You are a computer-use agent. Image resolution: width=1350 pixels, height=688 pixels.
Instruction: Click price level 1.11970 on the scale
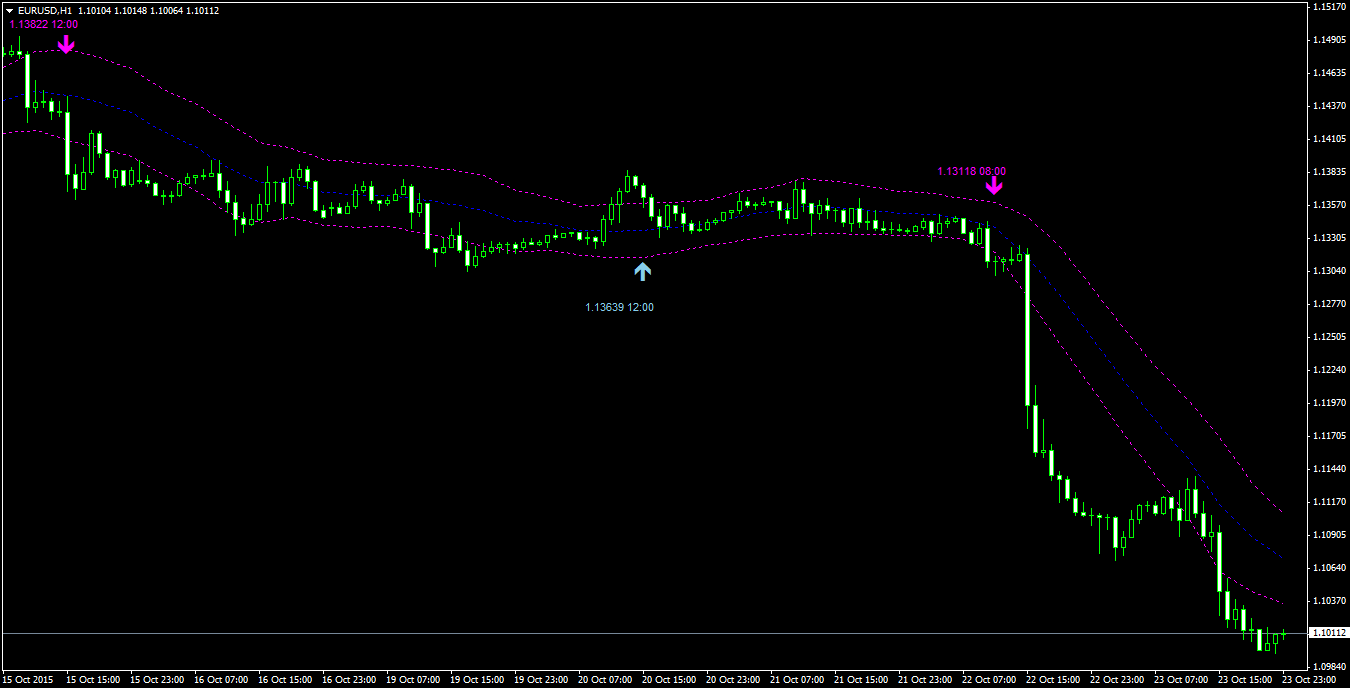pos(1329,403)
